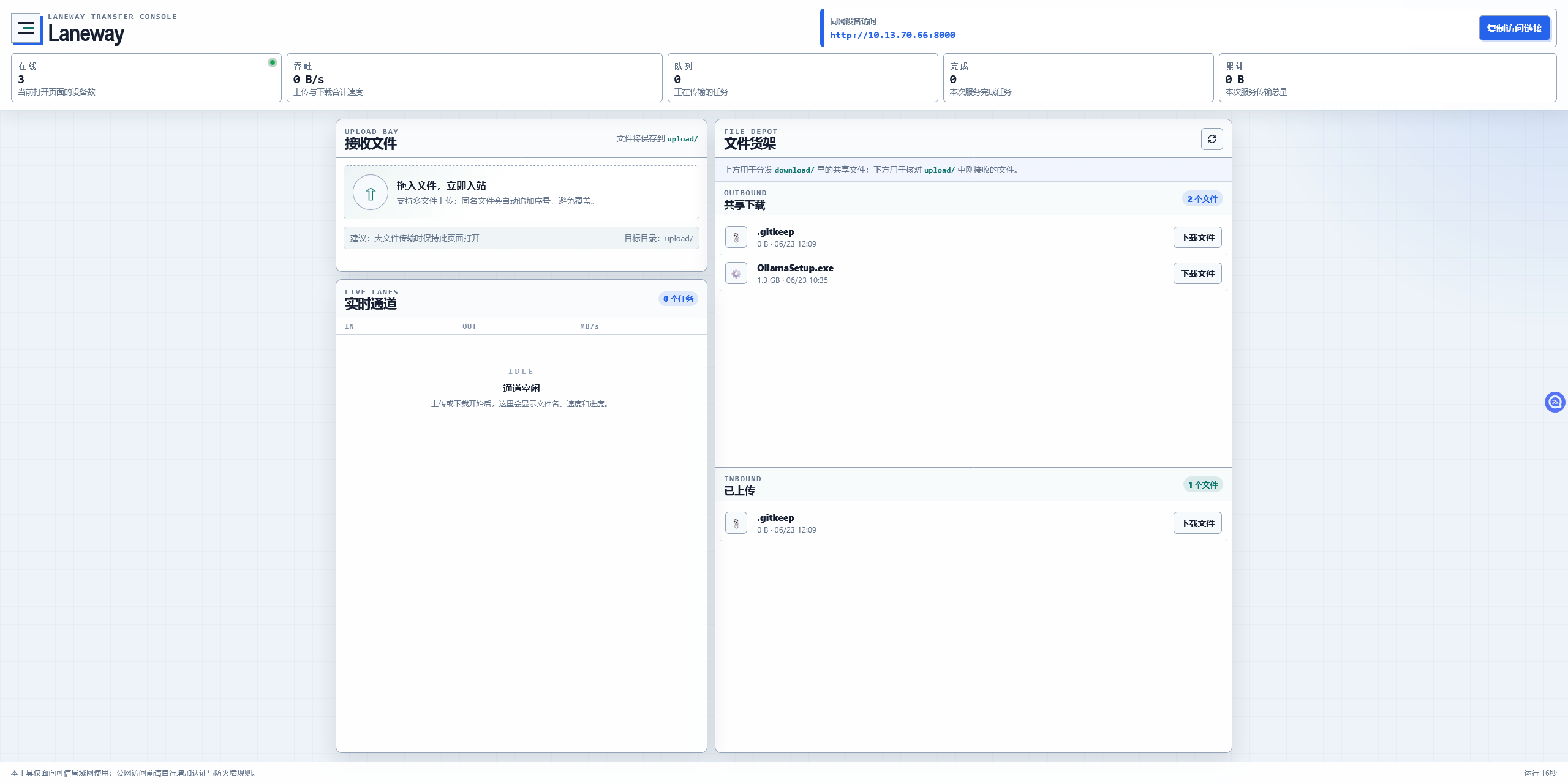Click the MB/s column header
The width and height of the screenshot is (1568, 783).
pyautogui.click(x=589, y=326)
